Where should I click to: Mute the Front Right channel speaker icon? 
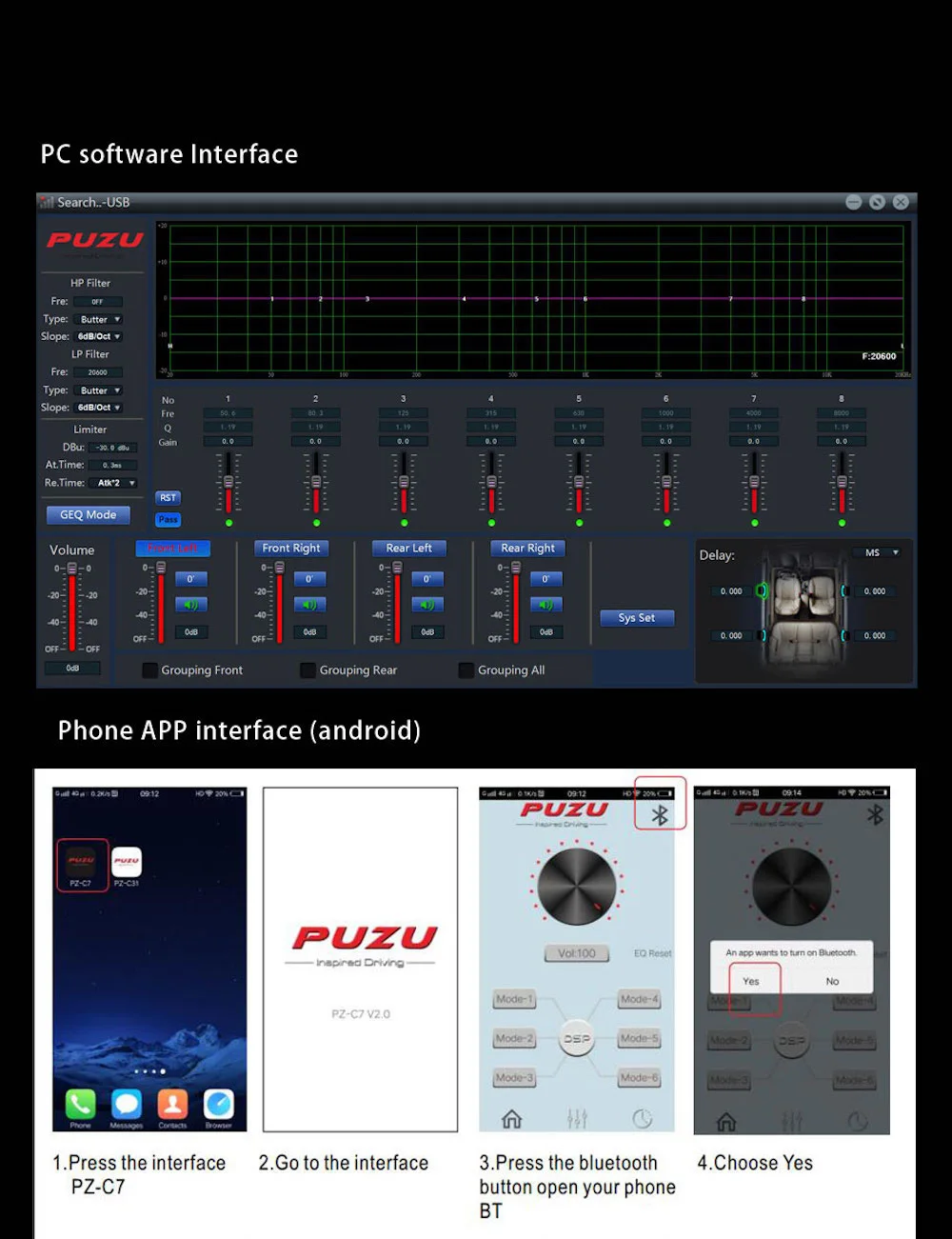point(309,605)
